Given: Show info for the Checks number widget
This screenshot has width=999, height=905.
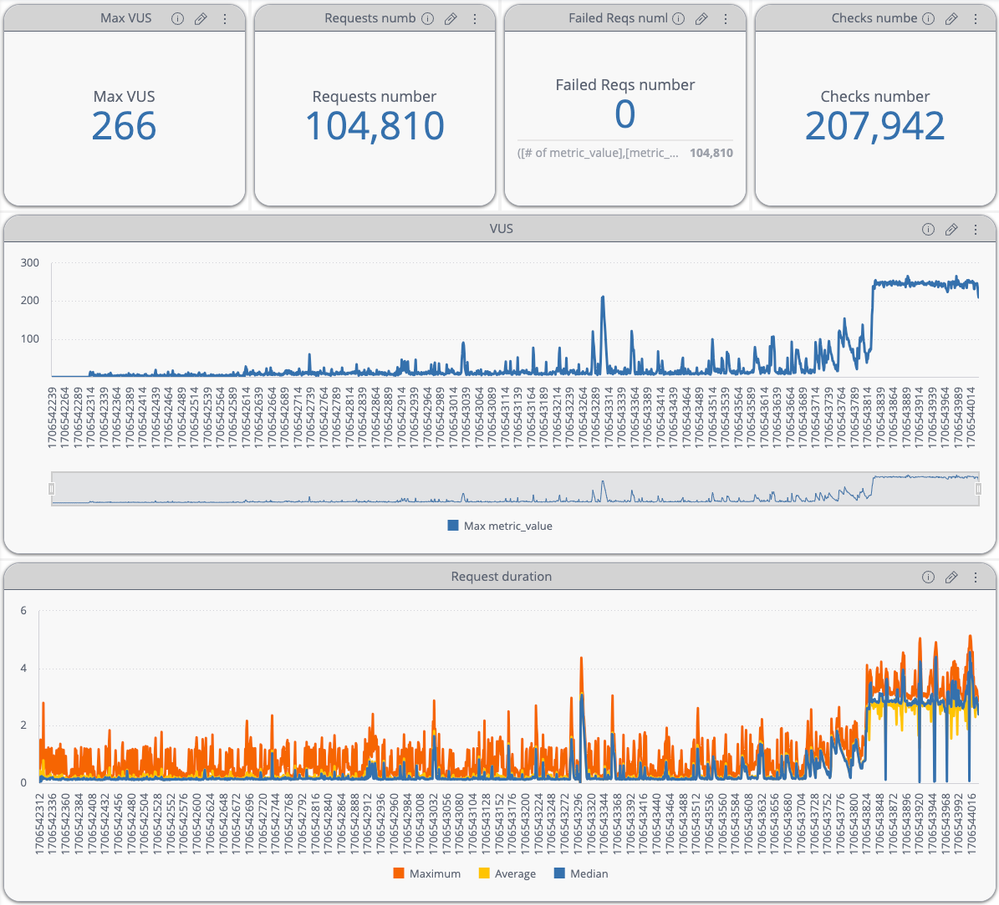Looking at the screenshot, I should click(927, 19).
